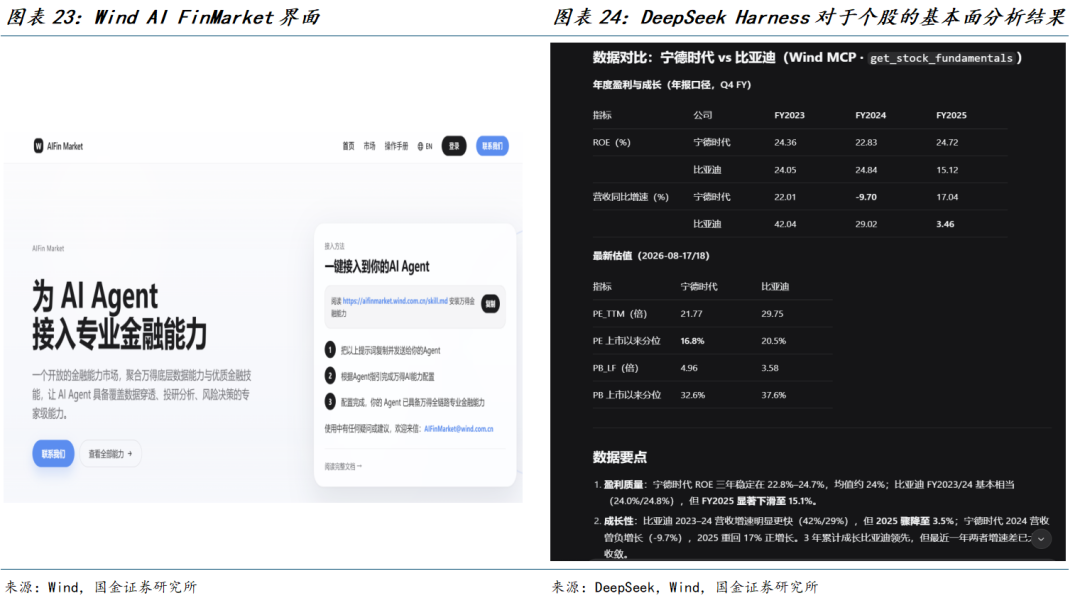Click the blue 联系我们 button under the hero text
The height and width of the screenshot is (598, 1080).
[53, 454]
